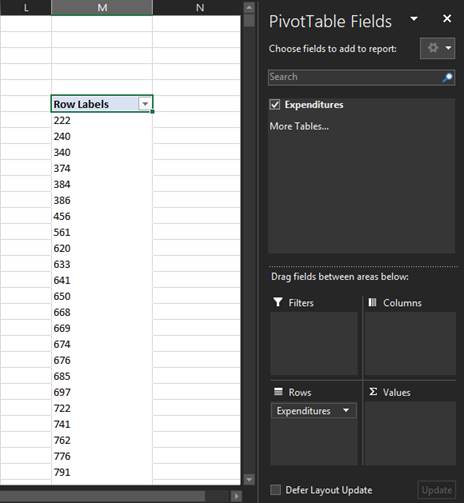Open the gear Tools layout menu

[x=437, y=48]
